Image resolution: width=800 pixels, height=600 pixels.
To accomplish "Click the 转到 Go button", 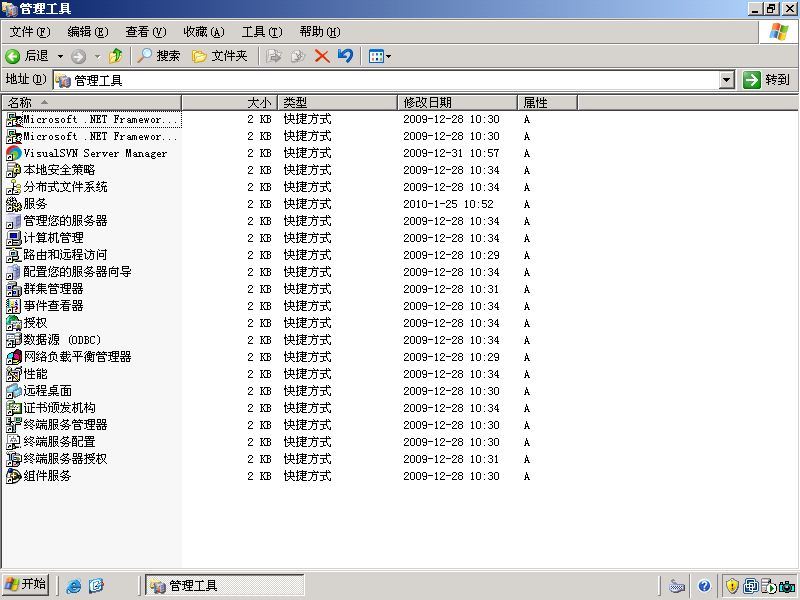I will point(767,80).
